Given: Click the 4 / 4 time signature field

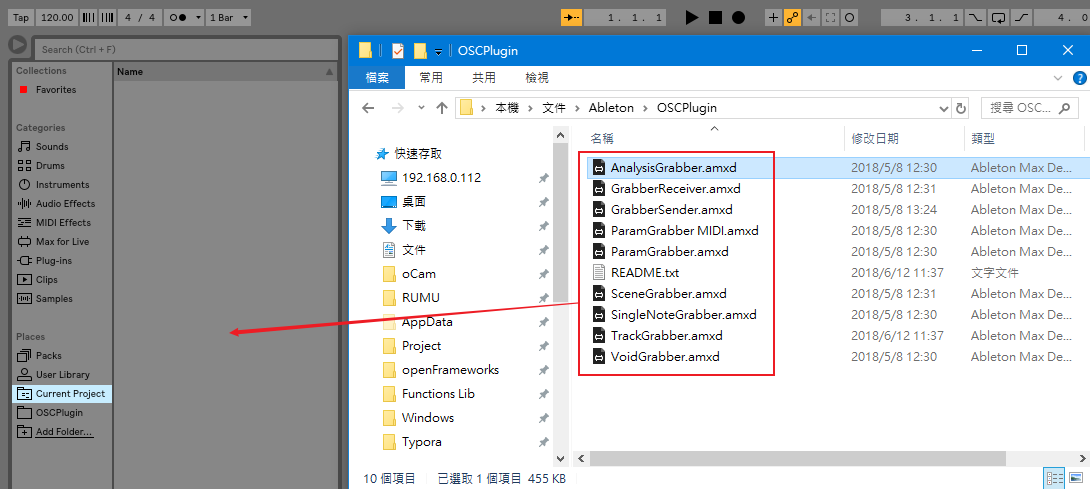Looking at the screenshot, I should pyautogui.click(x=139, y=17).
